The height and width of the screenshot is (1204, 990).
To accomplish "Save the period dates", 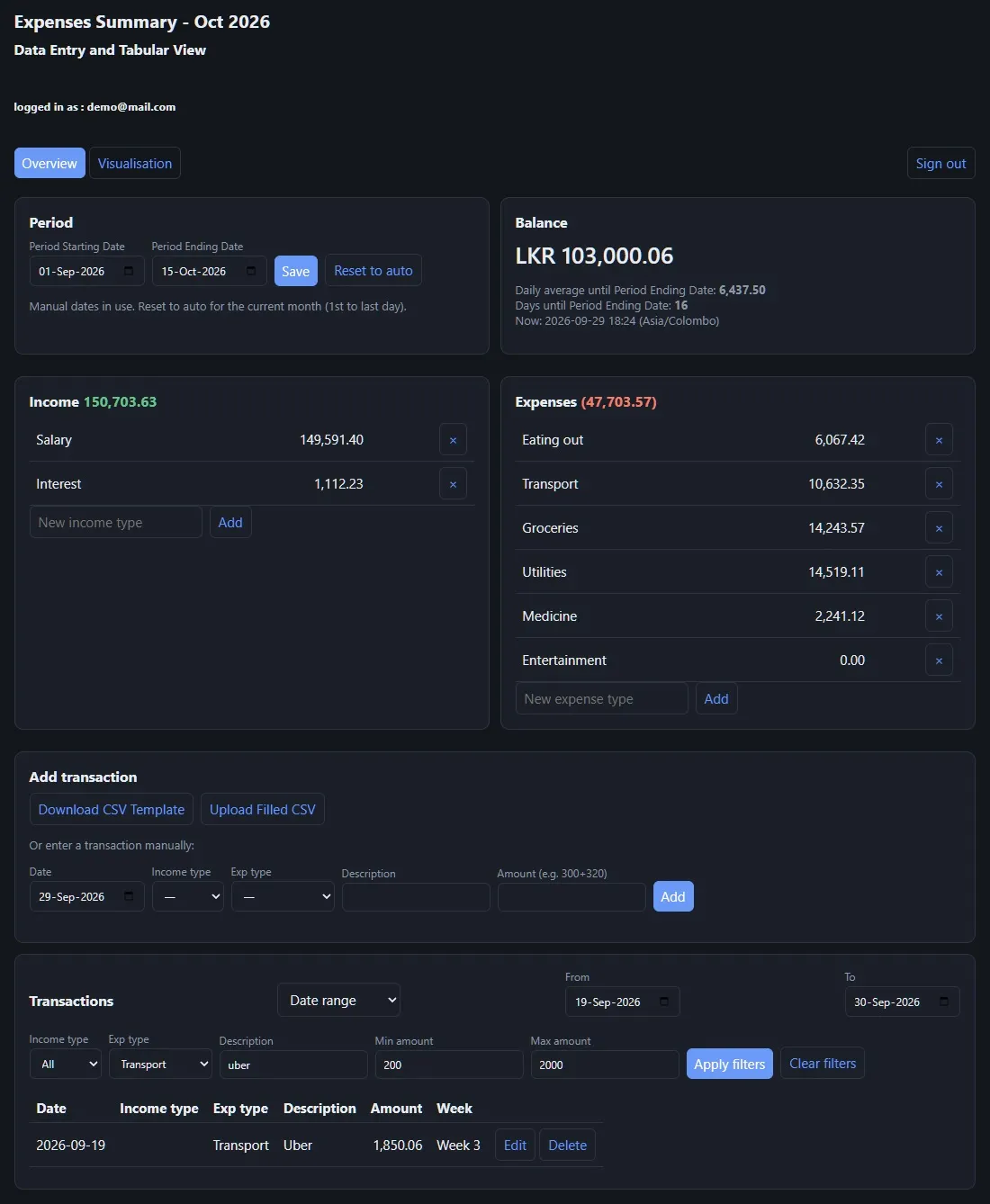I will pos(295,271).
